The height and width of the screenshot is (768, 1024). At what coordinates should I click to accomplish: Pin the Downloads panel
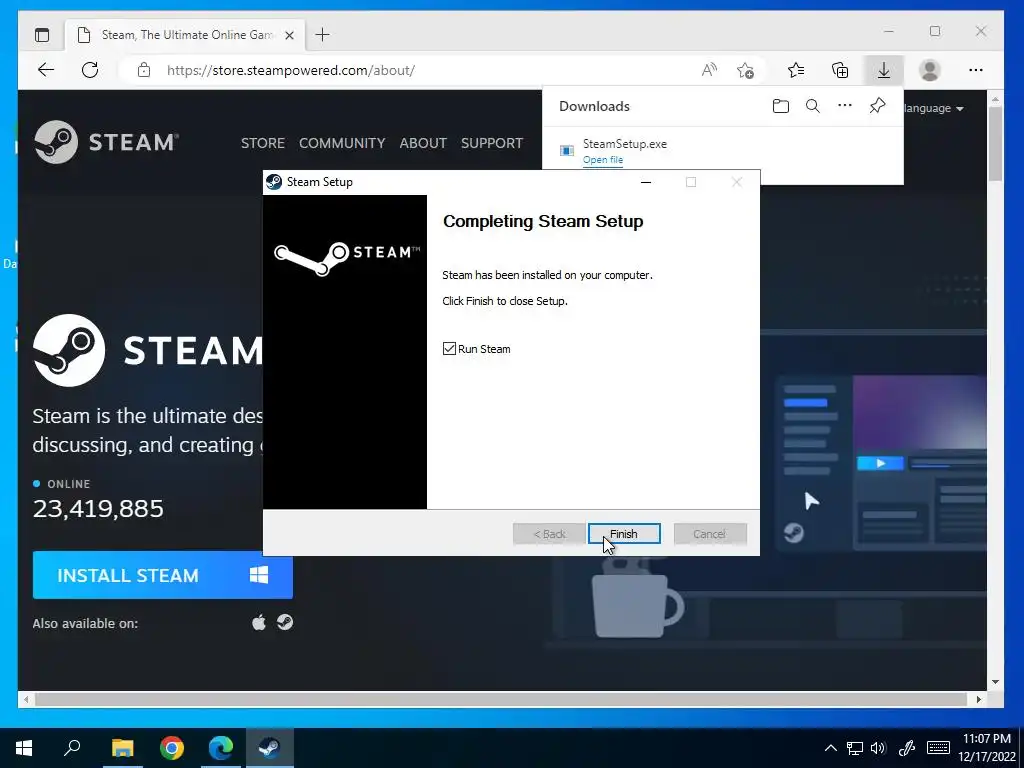[878, 106]
